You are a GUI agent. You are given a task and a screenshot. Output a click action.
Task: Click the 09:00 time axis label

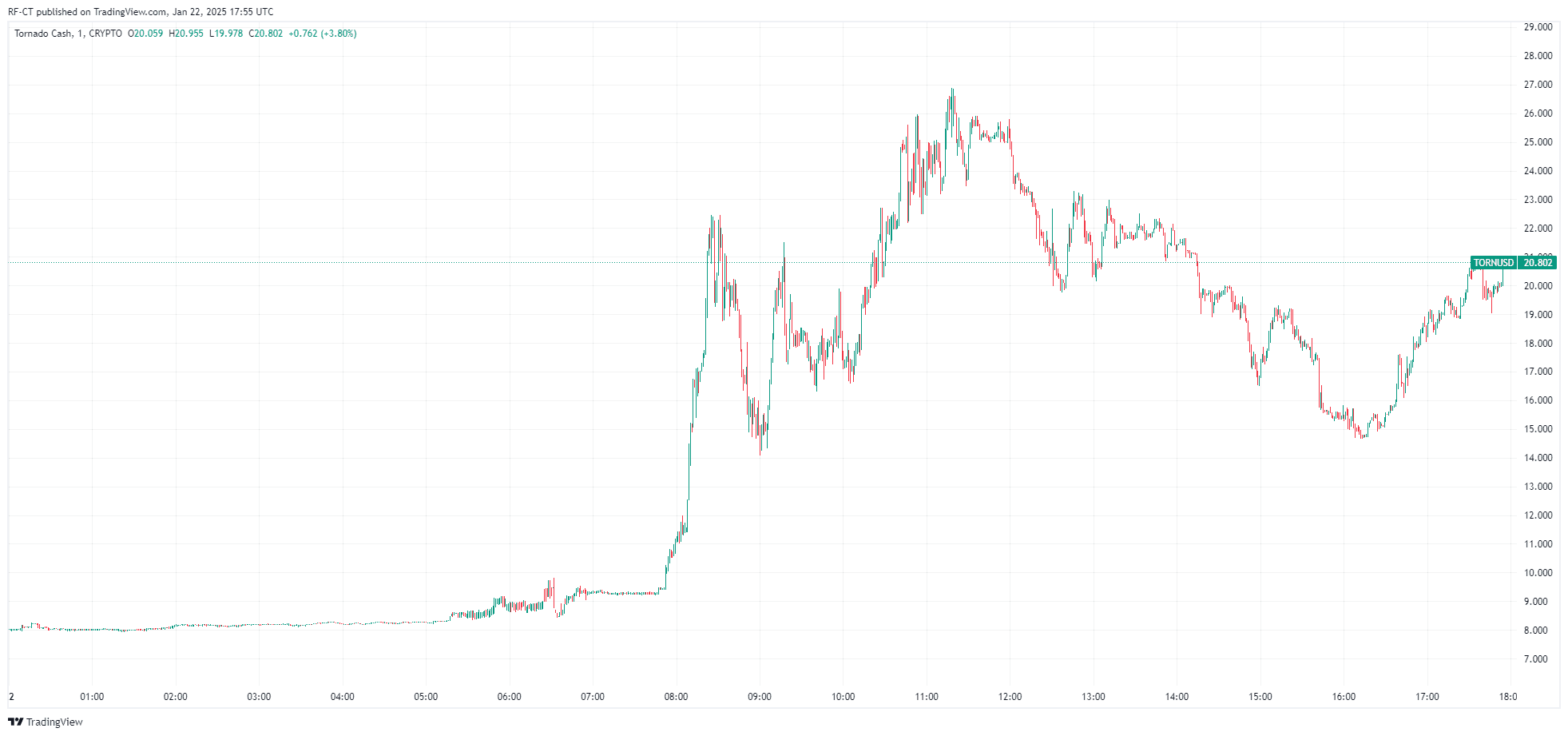tap(760, 697)
